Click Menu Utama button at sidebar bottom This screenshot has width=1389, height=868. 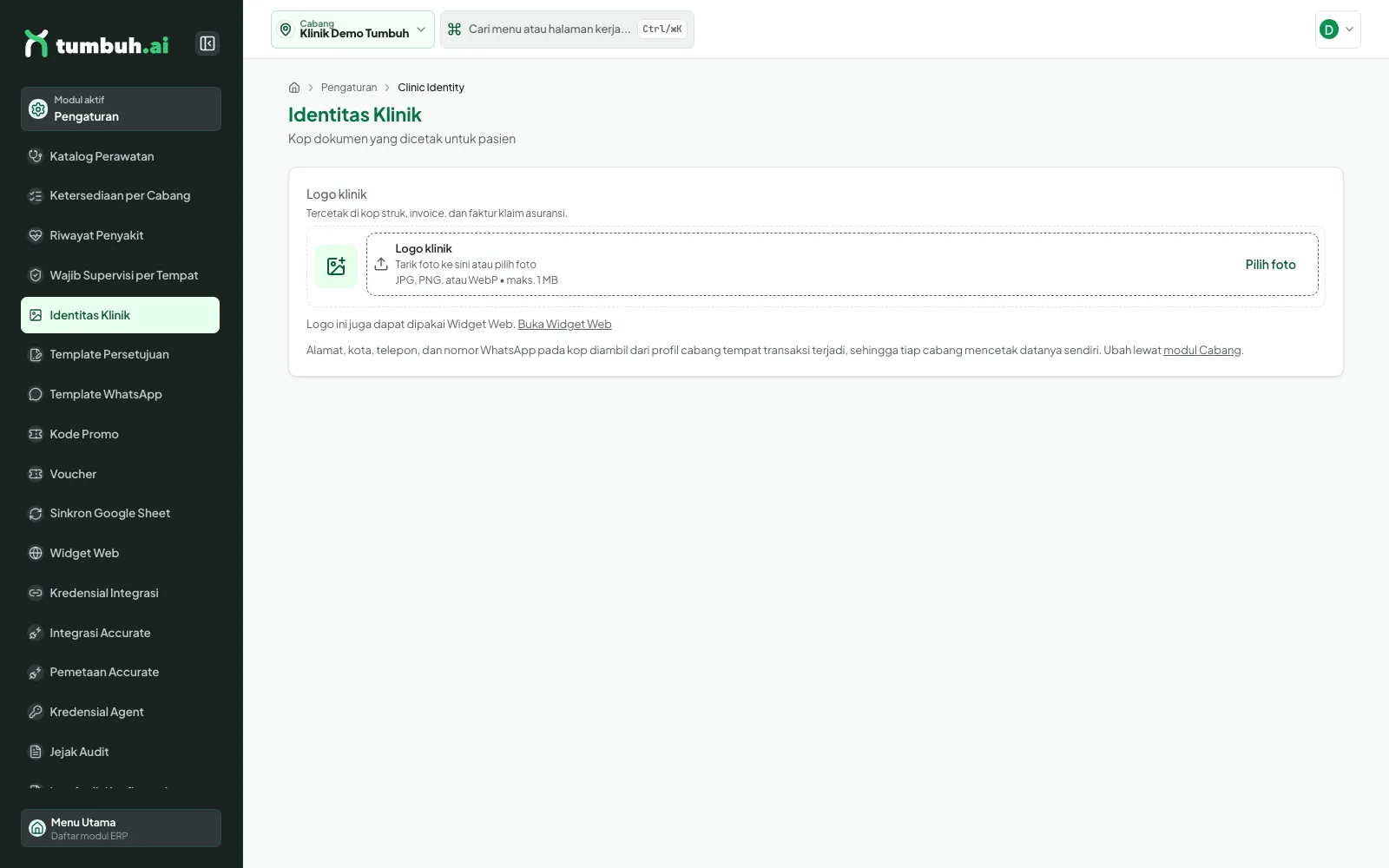[x=121, y=828]
